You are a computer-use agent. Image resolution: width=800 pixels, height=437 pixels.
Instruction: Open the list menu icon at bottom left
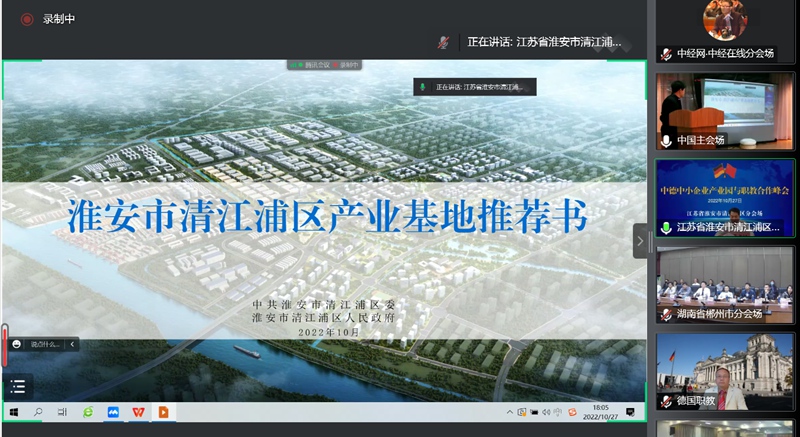click(x=17, y=387)
